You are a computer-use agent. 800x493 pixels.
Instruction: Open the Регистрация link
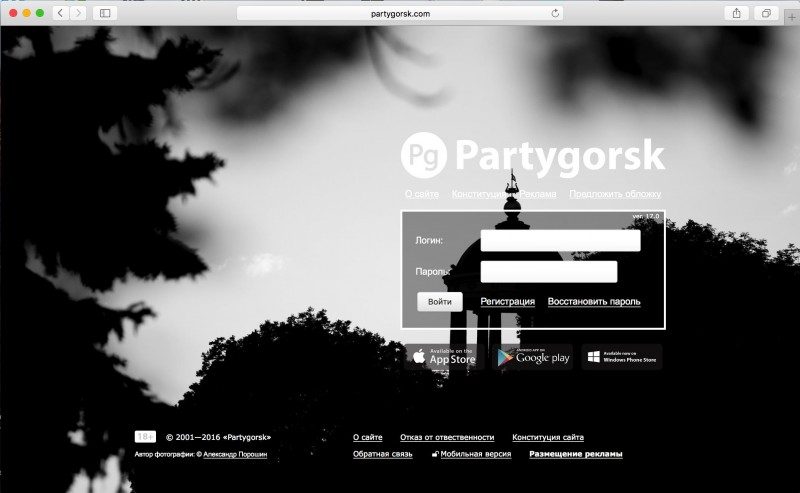507,302
